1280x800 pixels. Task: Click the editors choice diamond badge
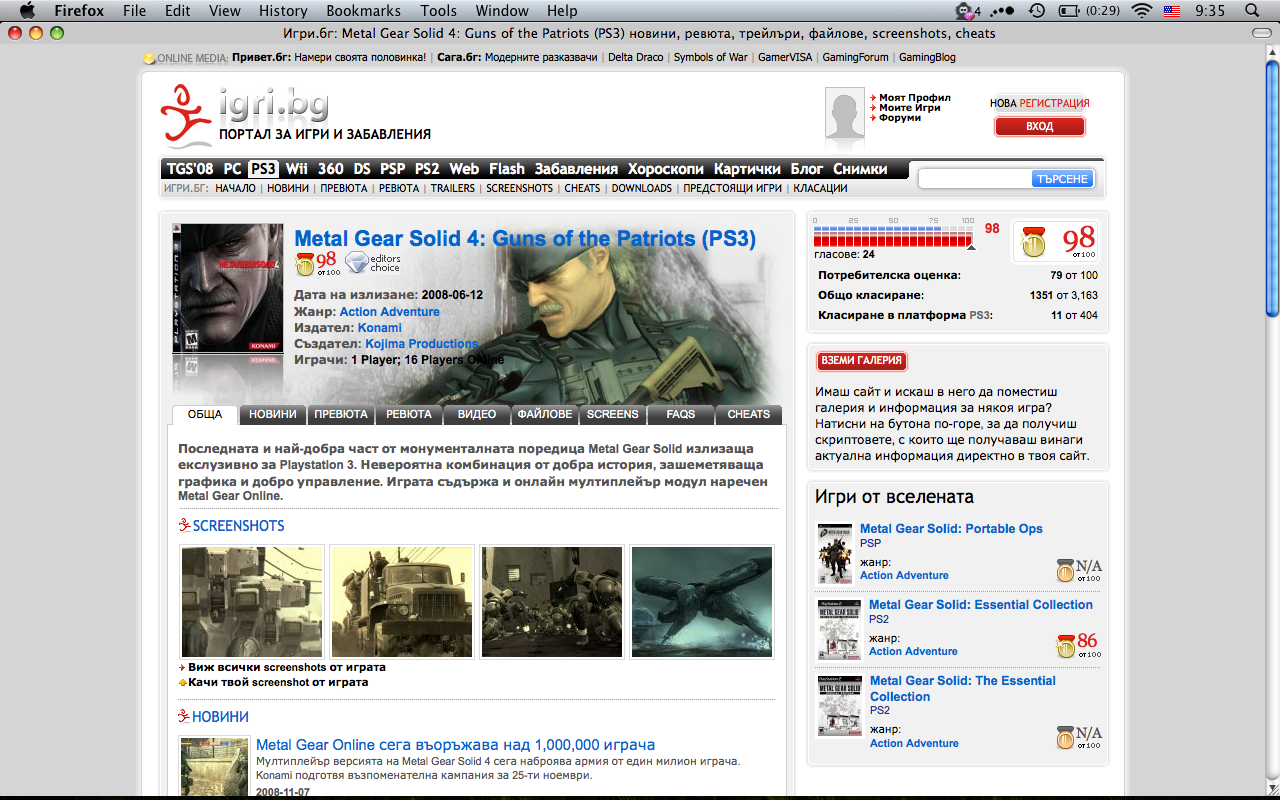tap(372, 263)
